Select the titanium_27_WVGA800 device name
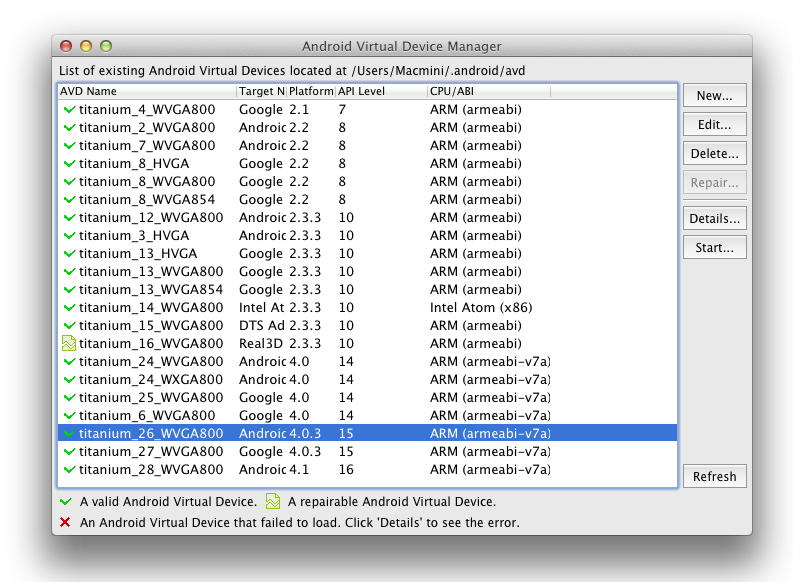Image resolution: width=793 pixels, height=582 pixels. click(x=151, y=451)
